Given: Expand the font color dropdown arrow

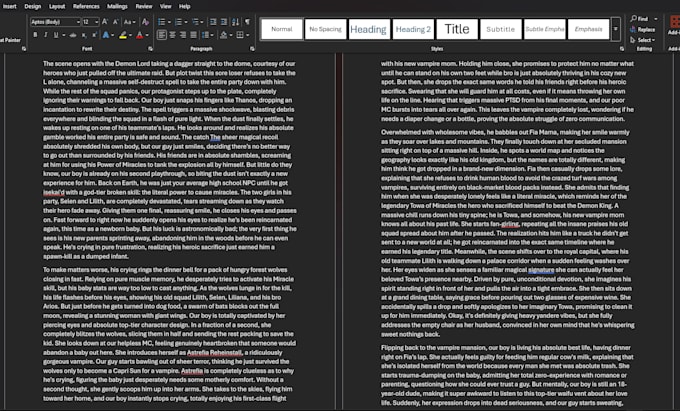Looking at the screenshot, I should pos(147,35).
